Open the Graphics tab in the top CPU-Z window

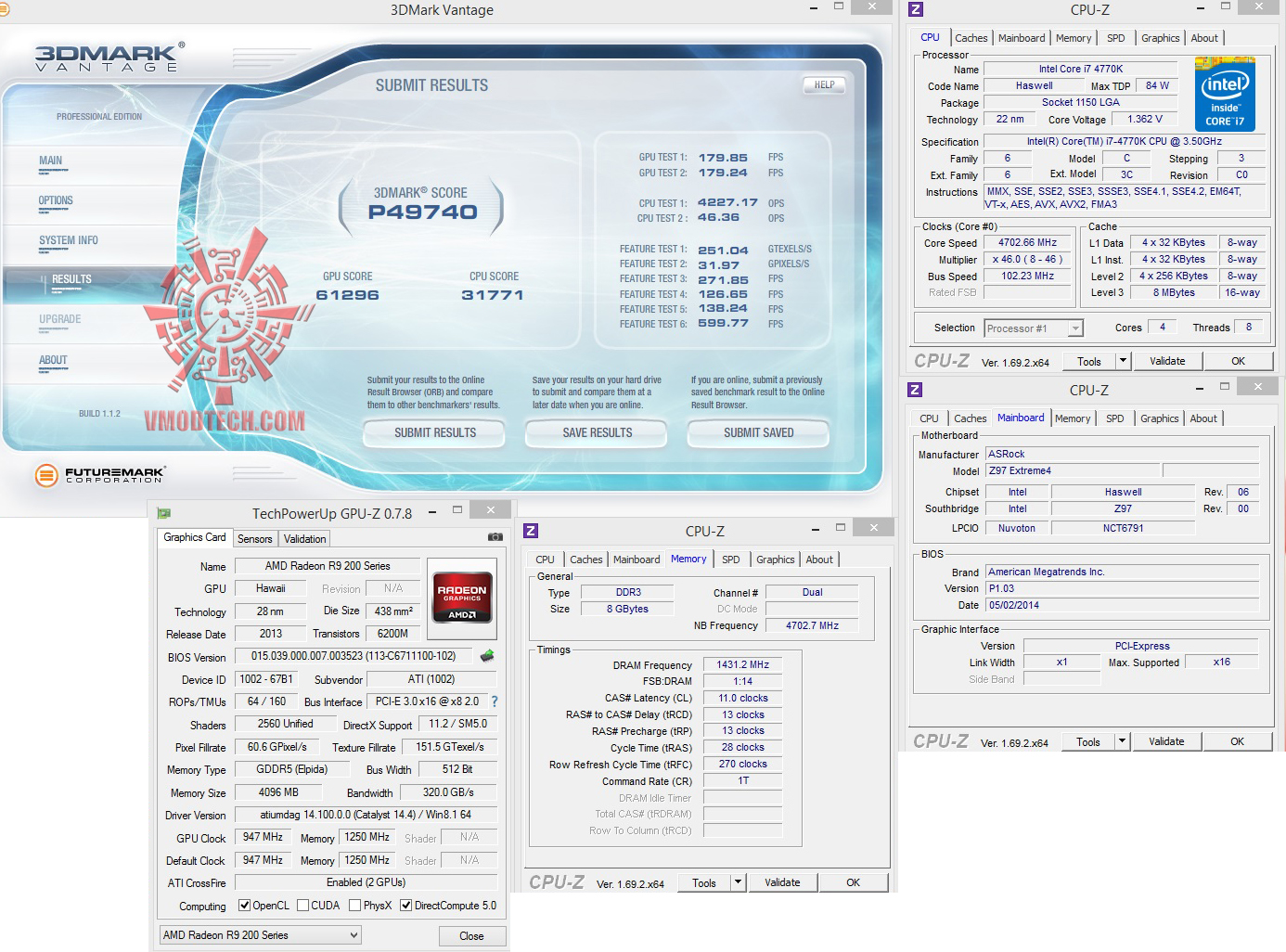pos(1161,38)
